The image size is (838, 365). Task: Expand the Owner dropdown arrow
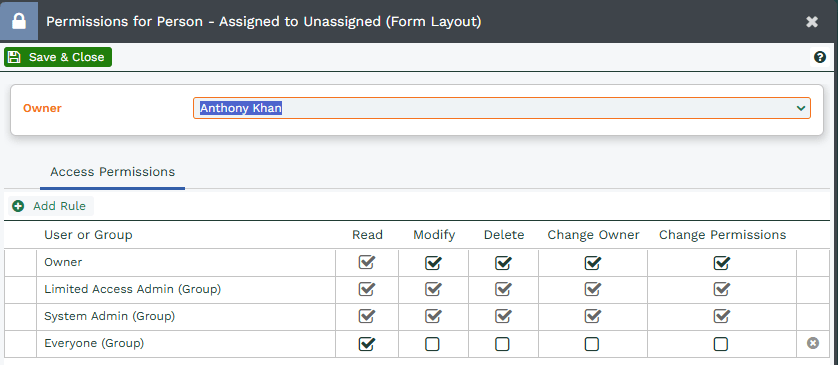pos(801,108)
